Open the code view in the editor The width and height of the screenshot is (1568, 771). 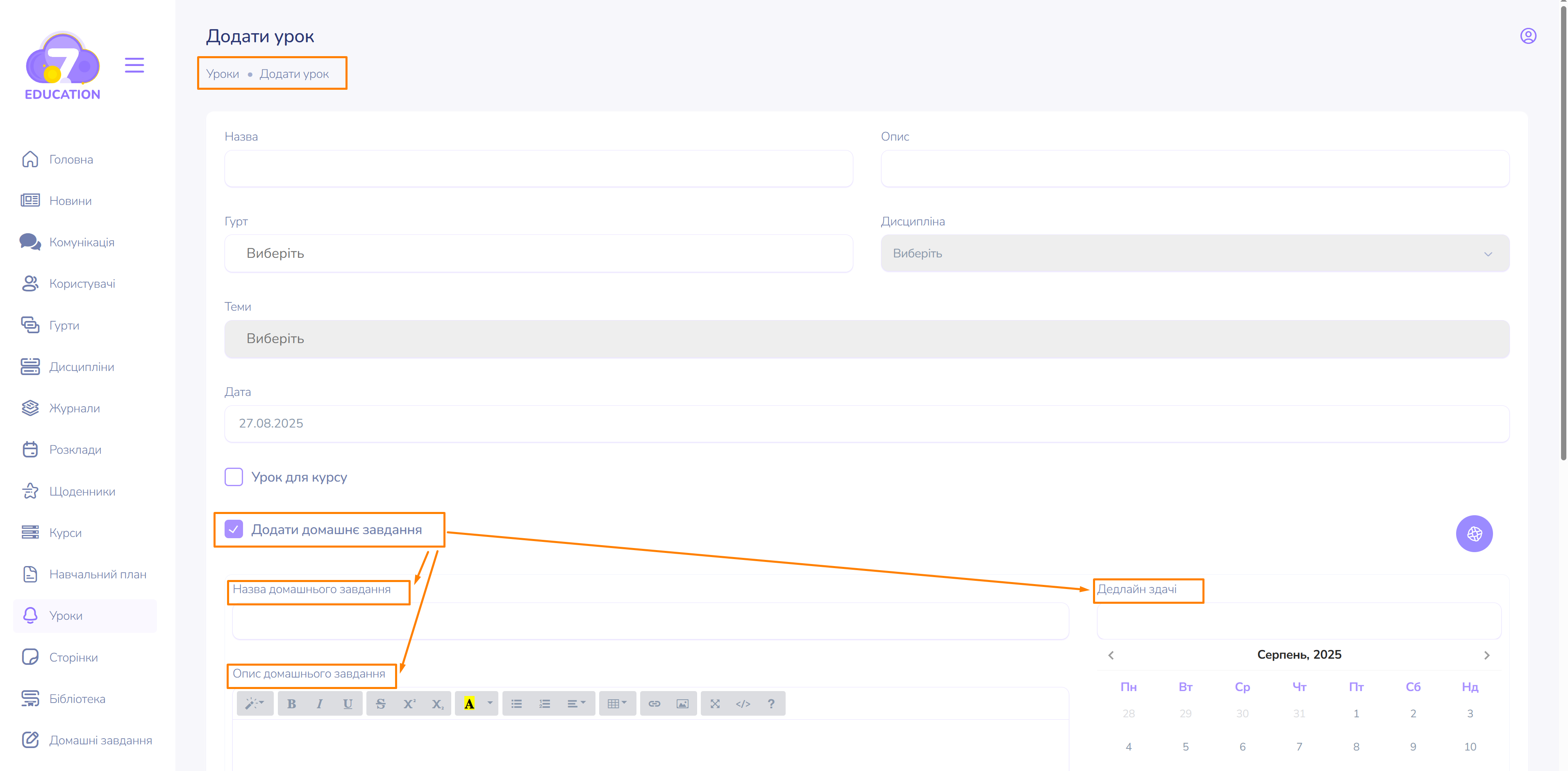tap(743, 703)
